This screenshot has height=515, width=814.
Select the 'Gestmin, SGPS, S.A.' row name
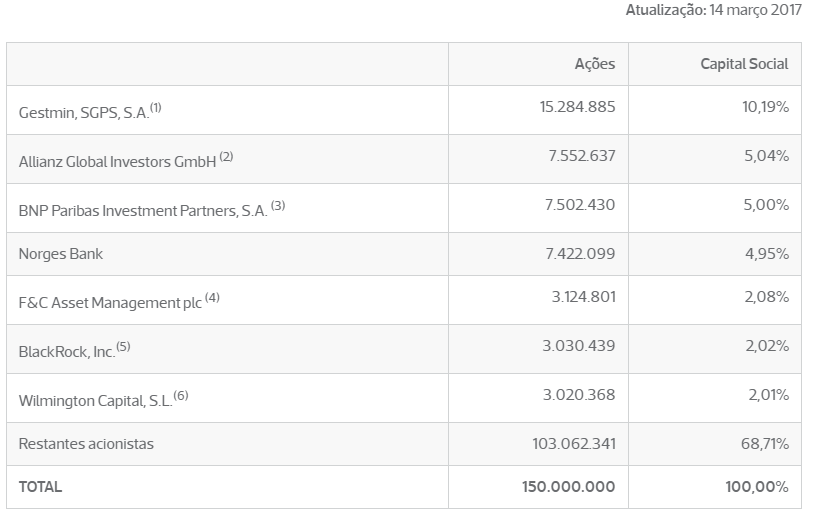coord(84,113)
